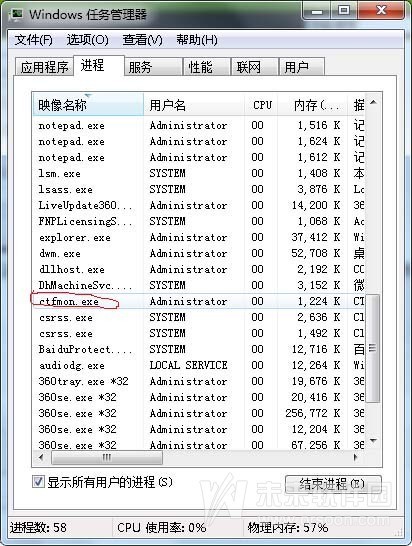Image resolution: width=412 pixels, height=546 pixels.
Task: Select the 360tray.exe *32 process
Action: click(x=199, y=381)
